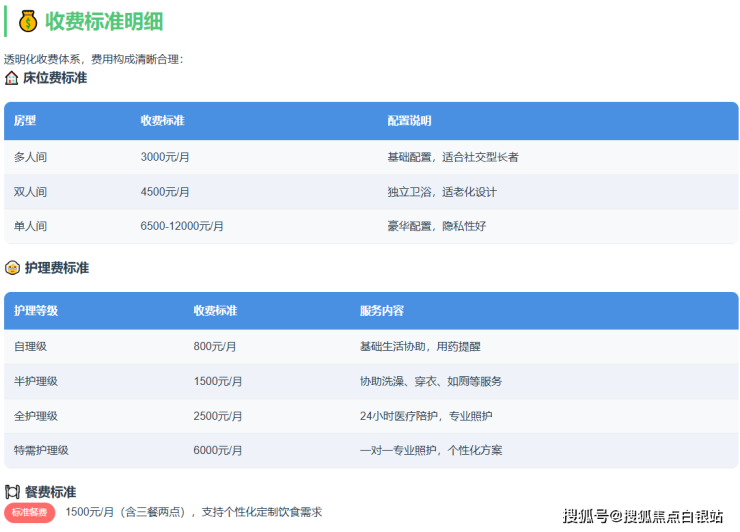Image resolution: width=740 pixels, height=532 pixels.
Task: Click the 1500元/月（含三餐两点） meal fee text
Action: coord(126,512)
